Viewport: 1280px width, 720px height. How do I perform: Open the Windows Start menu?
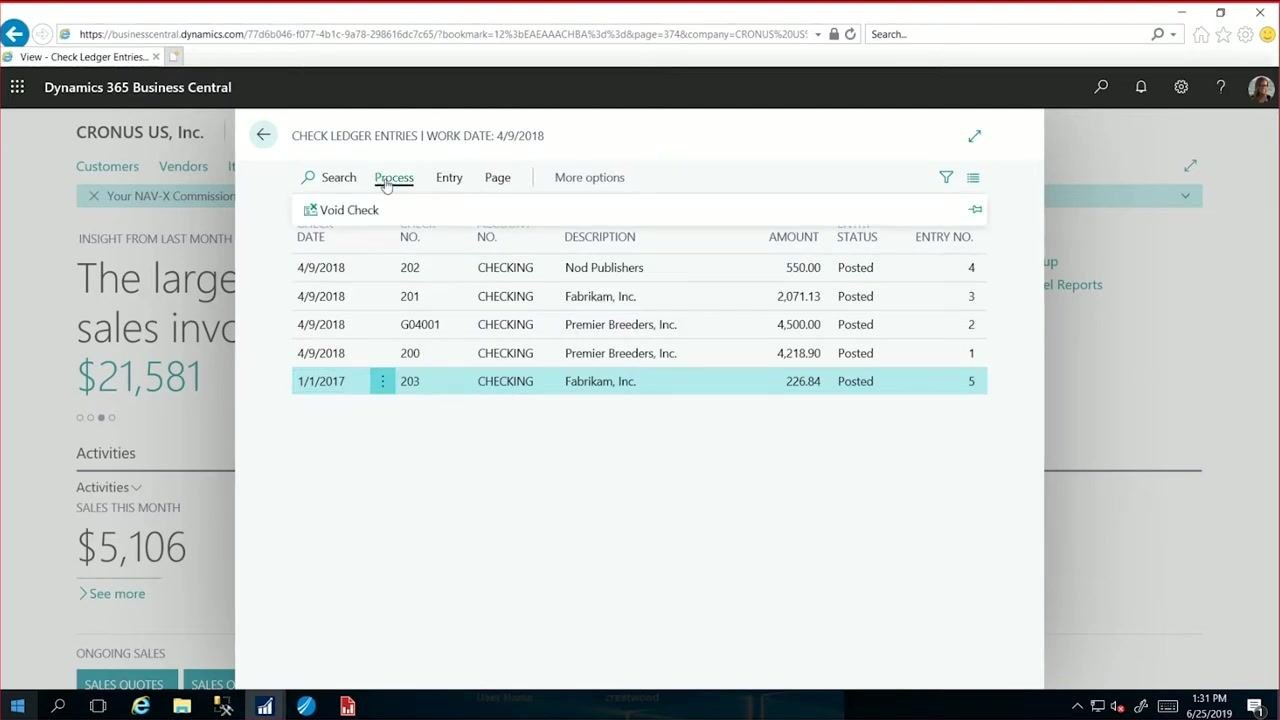[17, 707]
